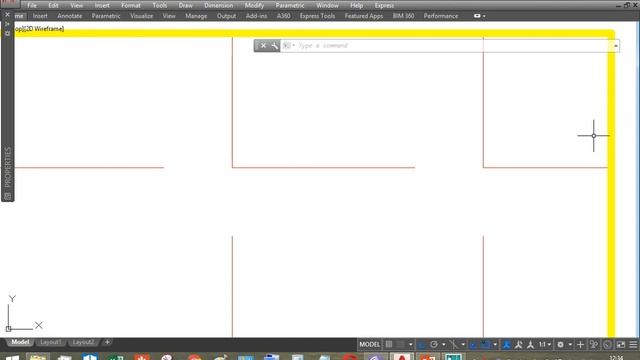
Task: Click the annotation monitor plus icon
Action: coord(580,344)
